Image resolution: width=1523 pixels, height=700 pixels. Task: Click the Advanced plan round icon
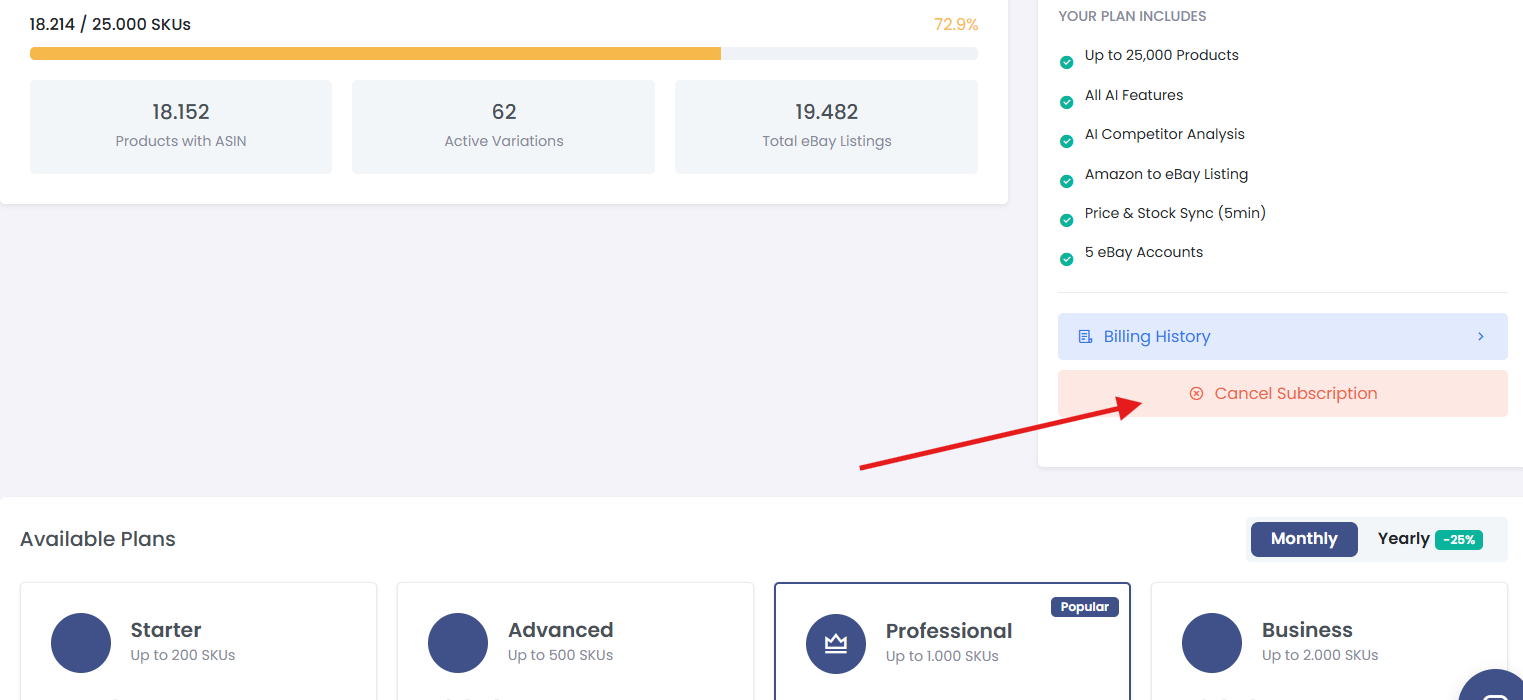point(458,643)
